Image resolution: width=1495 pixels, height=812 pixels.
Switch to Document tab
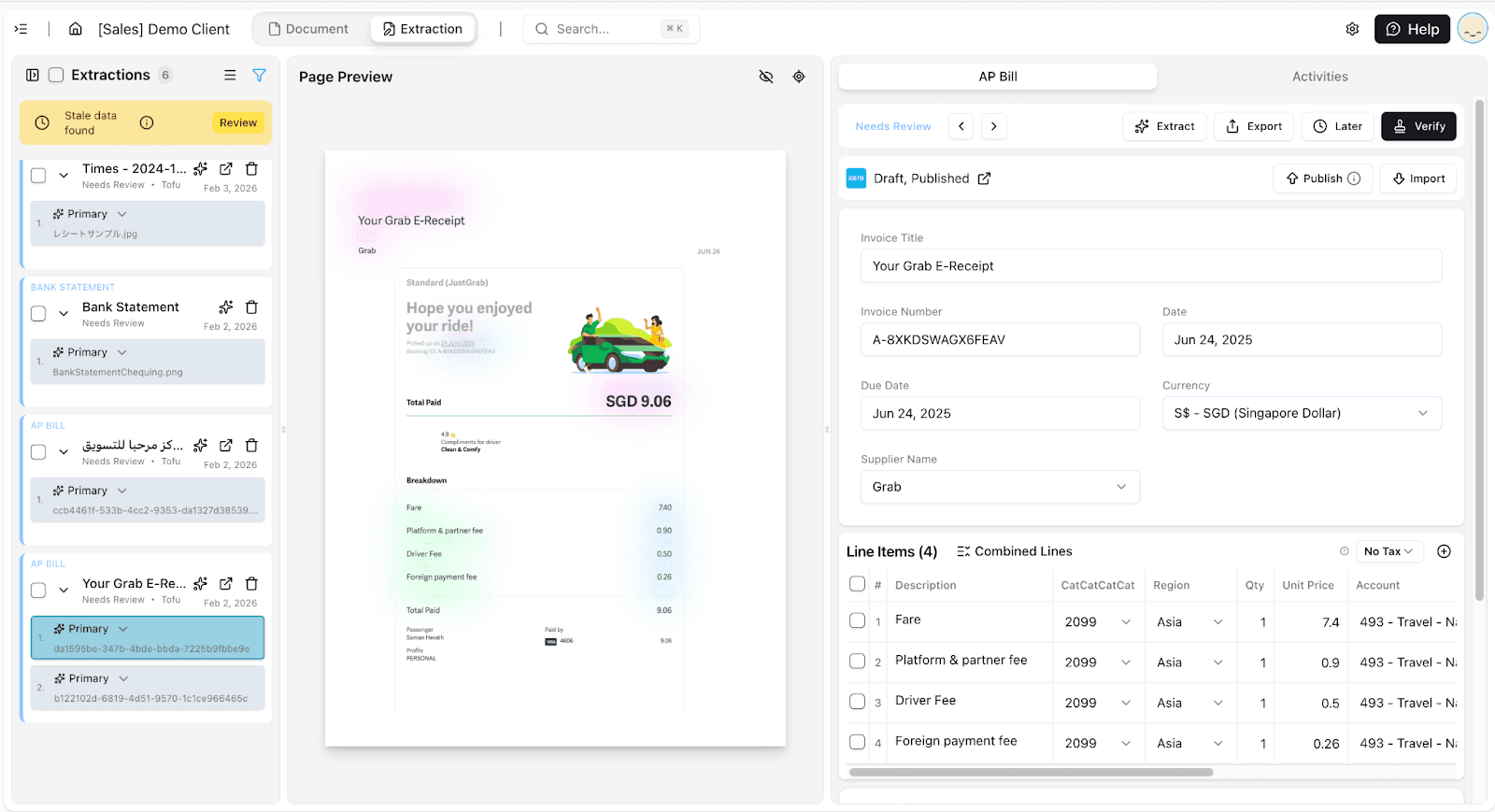[x=308, y=29]
